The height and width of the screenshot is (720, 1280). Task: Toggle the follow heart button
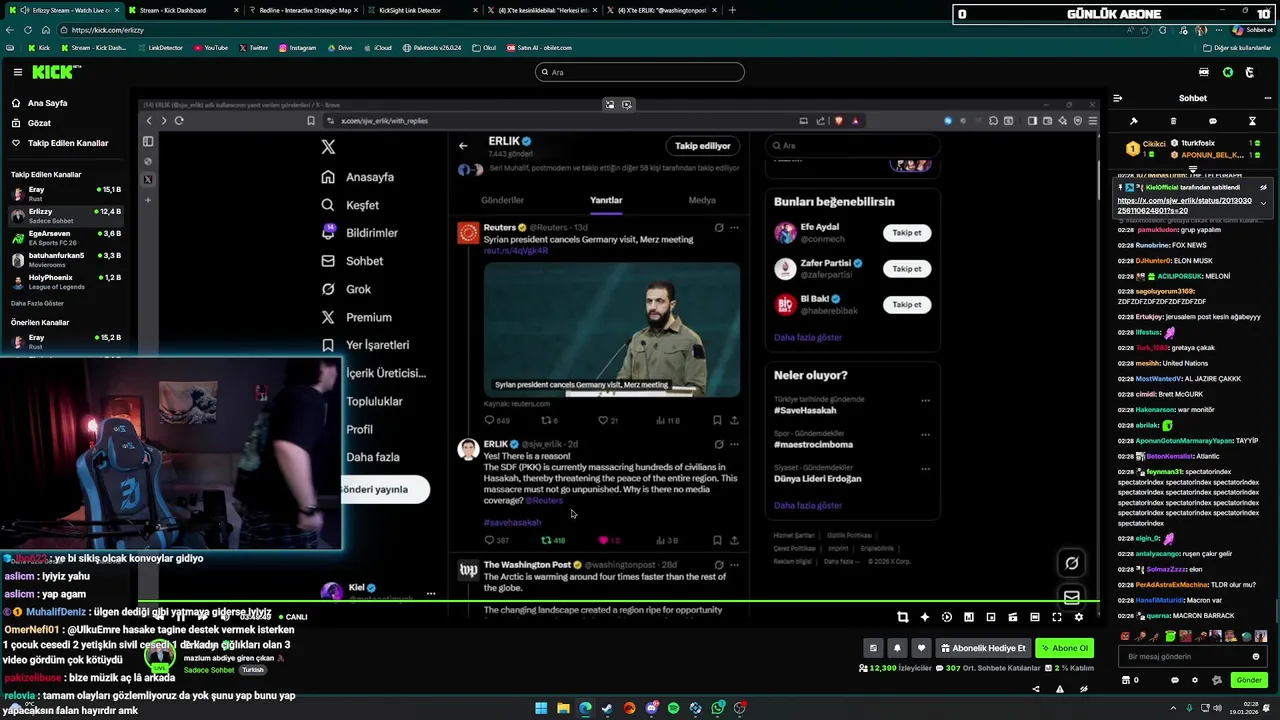922,648
